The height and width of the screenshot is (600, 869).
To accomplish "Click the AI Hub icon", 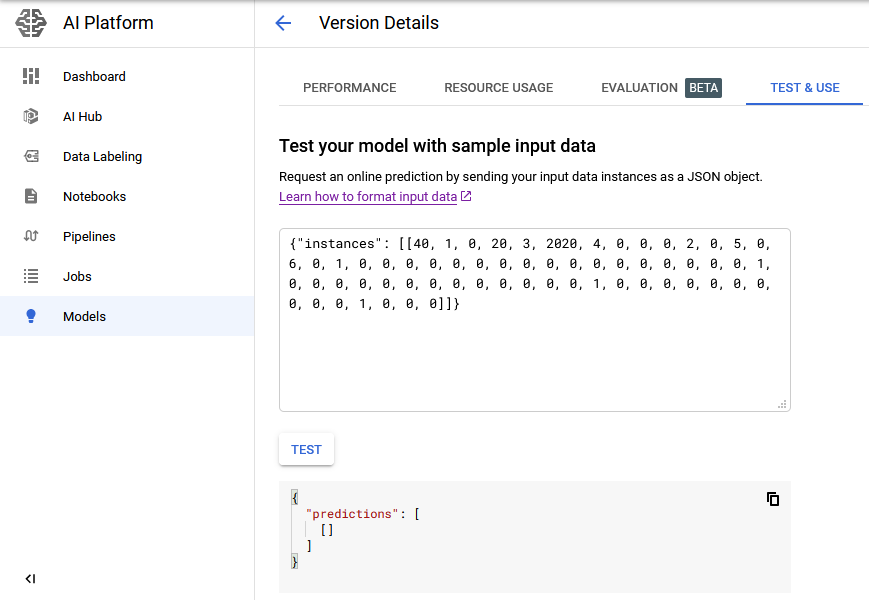I will tap(31, 116).
